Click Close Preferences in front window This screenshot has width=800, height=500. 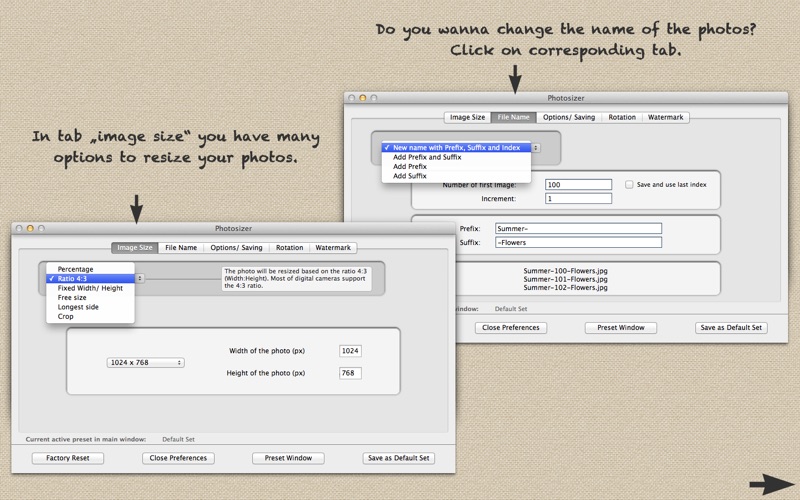coord(178,458)
